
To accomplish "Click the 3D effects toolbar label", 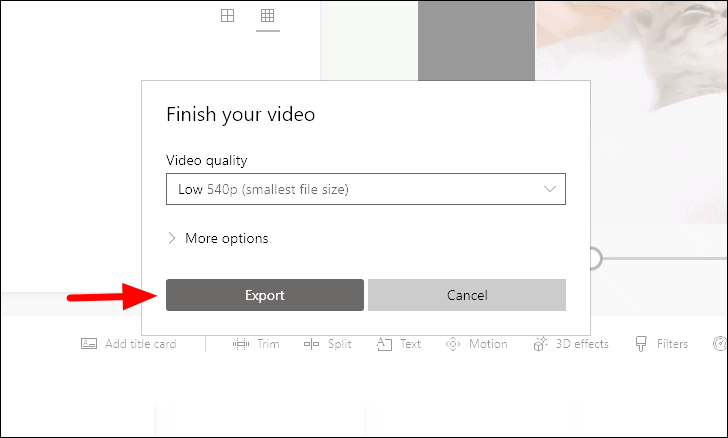I will (x=582, y=344).
